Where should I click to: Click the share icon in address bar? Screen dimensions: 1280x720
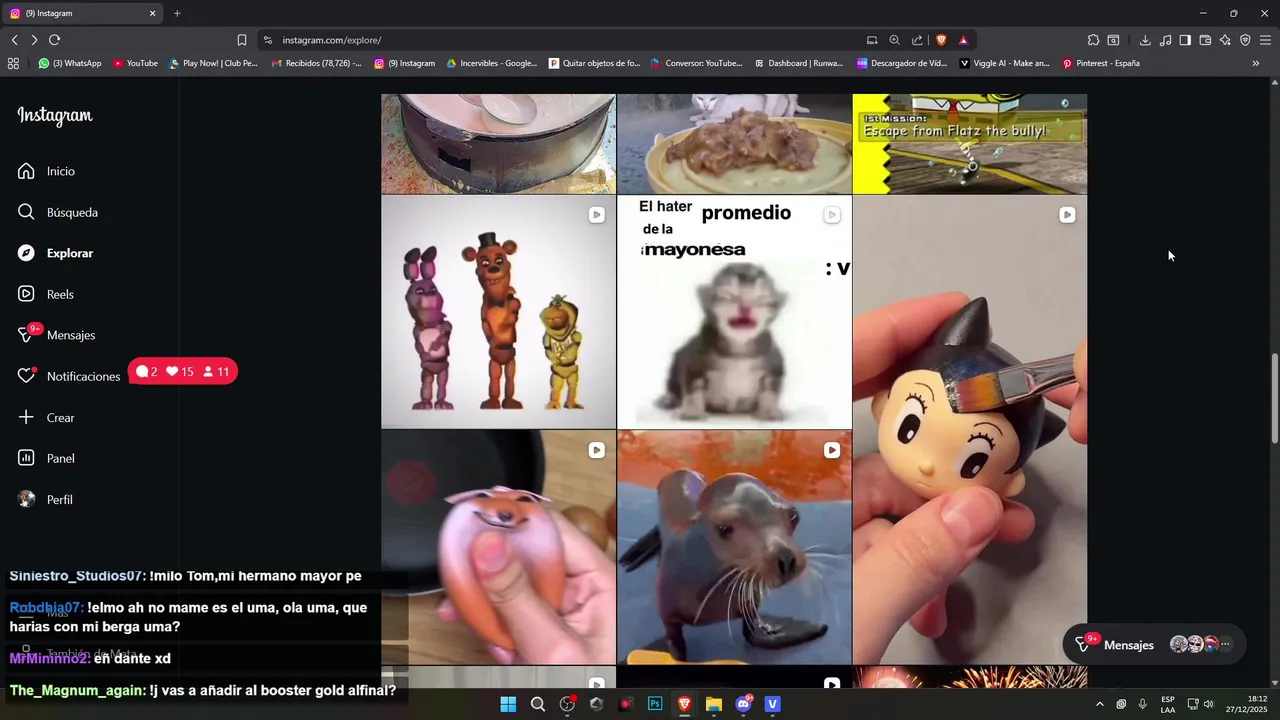coord(918,40)
